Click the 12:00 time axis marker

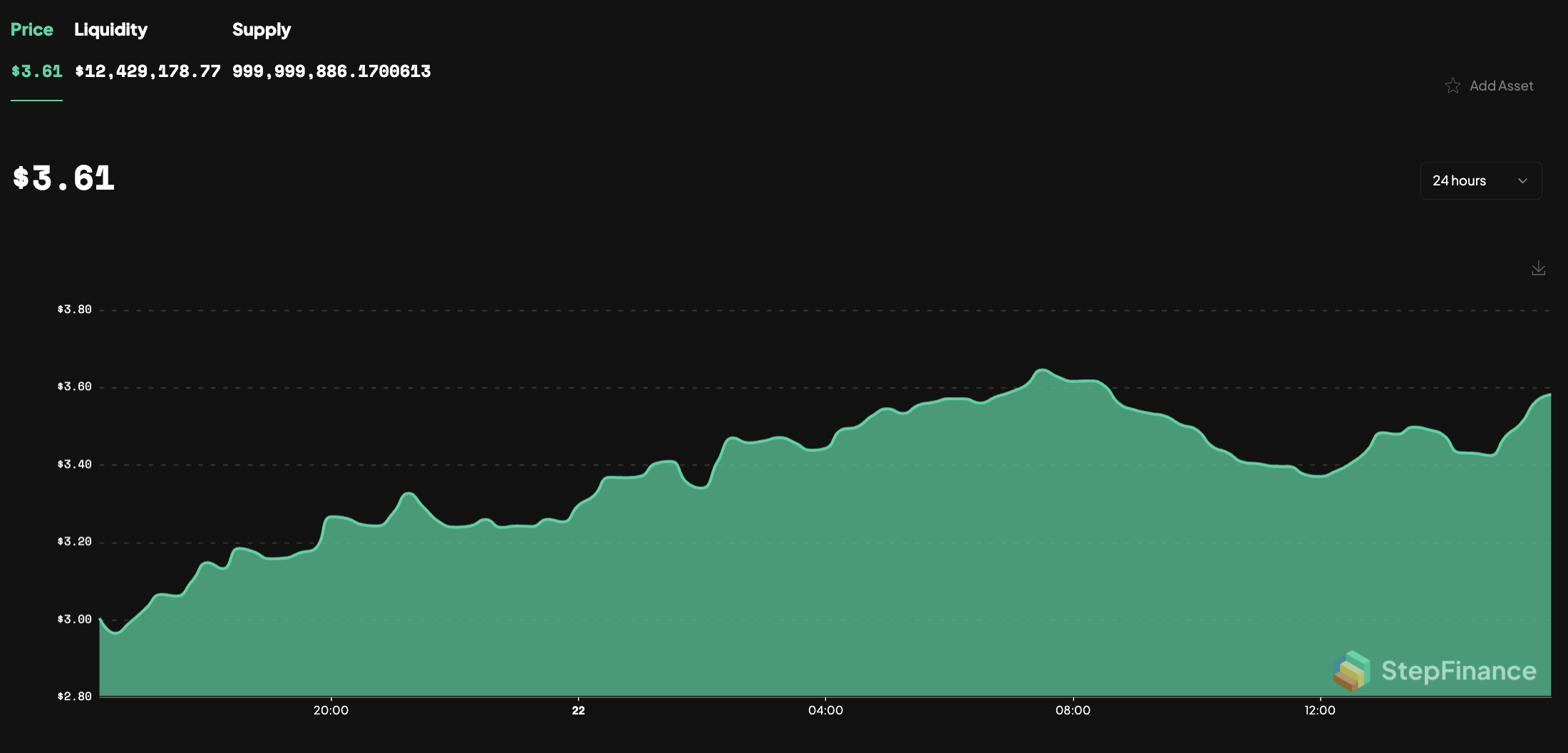(x=1320, y=710)
